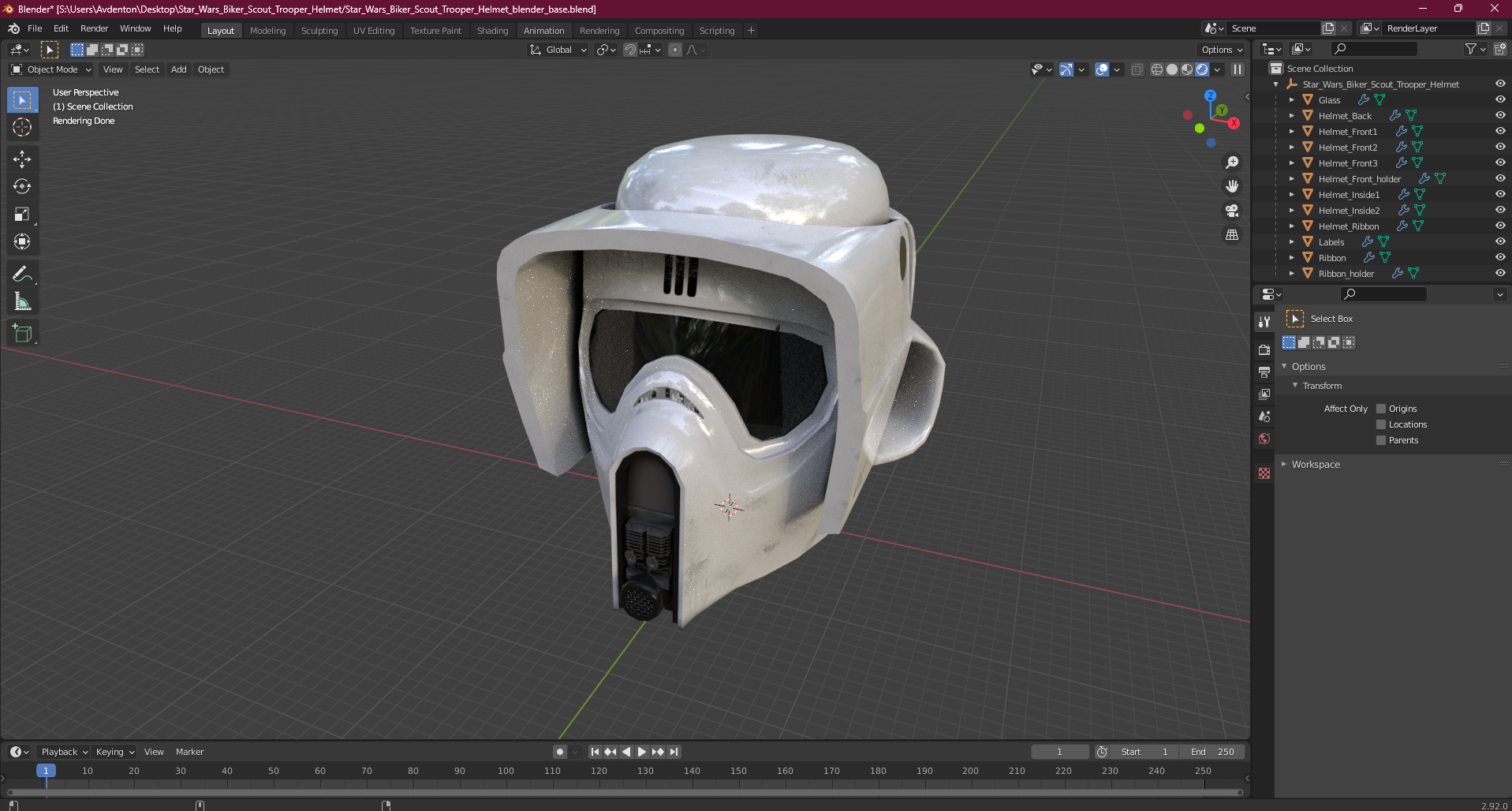Viewport: 1512px width, 811px height.
Task: Expand the Workspace panel
Action: coord(1284,465)
